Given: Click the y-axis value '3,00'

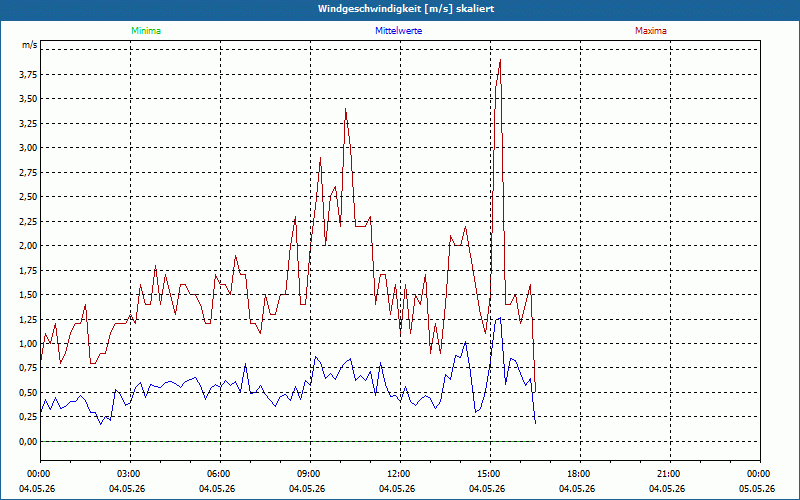Looking at the screenshot, I should [x=28, y=148].
